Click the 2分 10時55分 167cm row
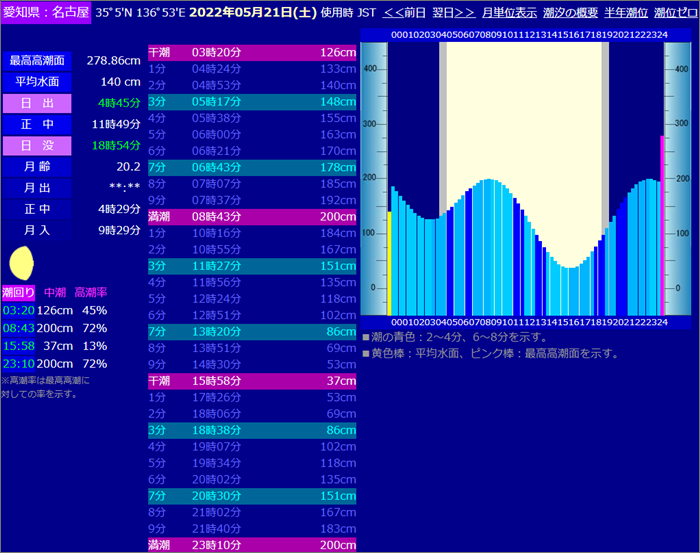 coord(252,249)
